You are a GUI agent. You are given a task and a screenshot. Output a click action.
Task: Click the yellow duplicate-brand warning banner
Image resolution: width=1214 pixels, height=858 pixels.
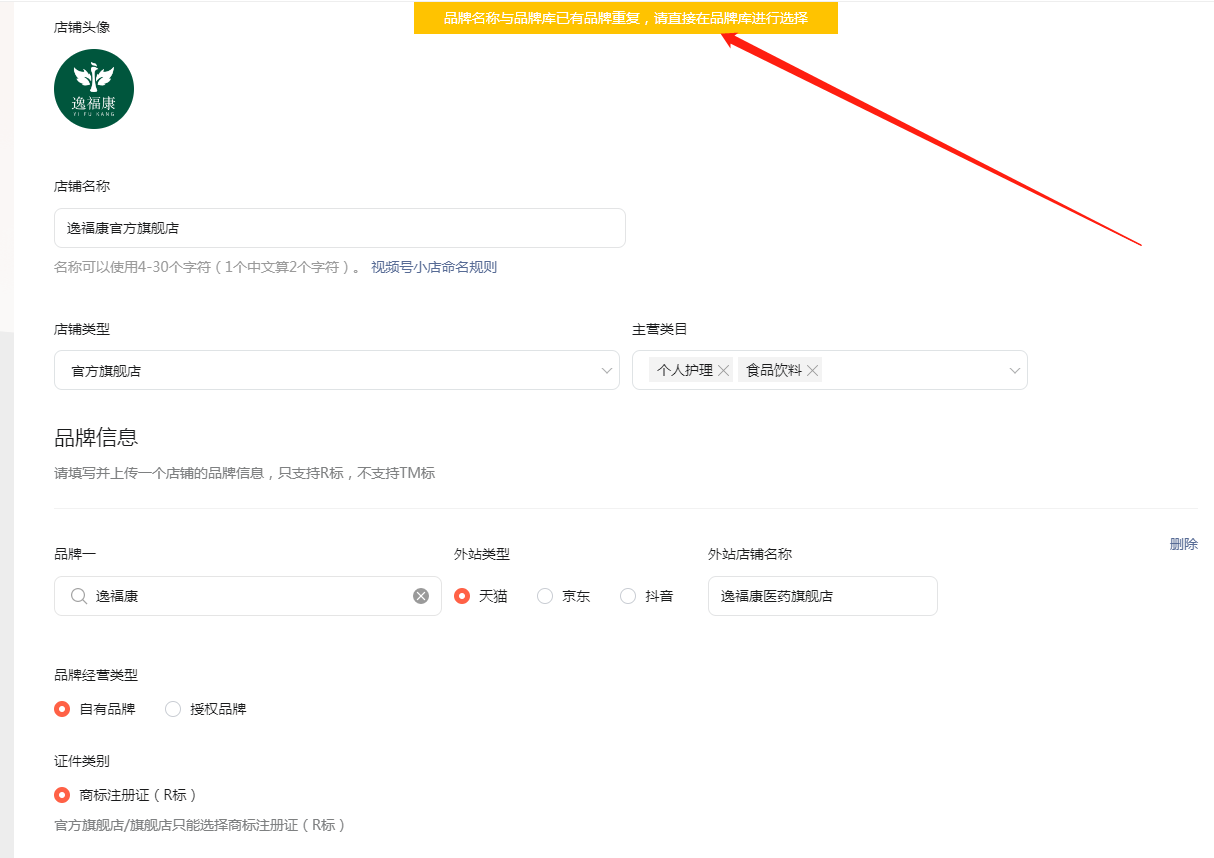(x=626, y=18)
